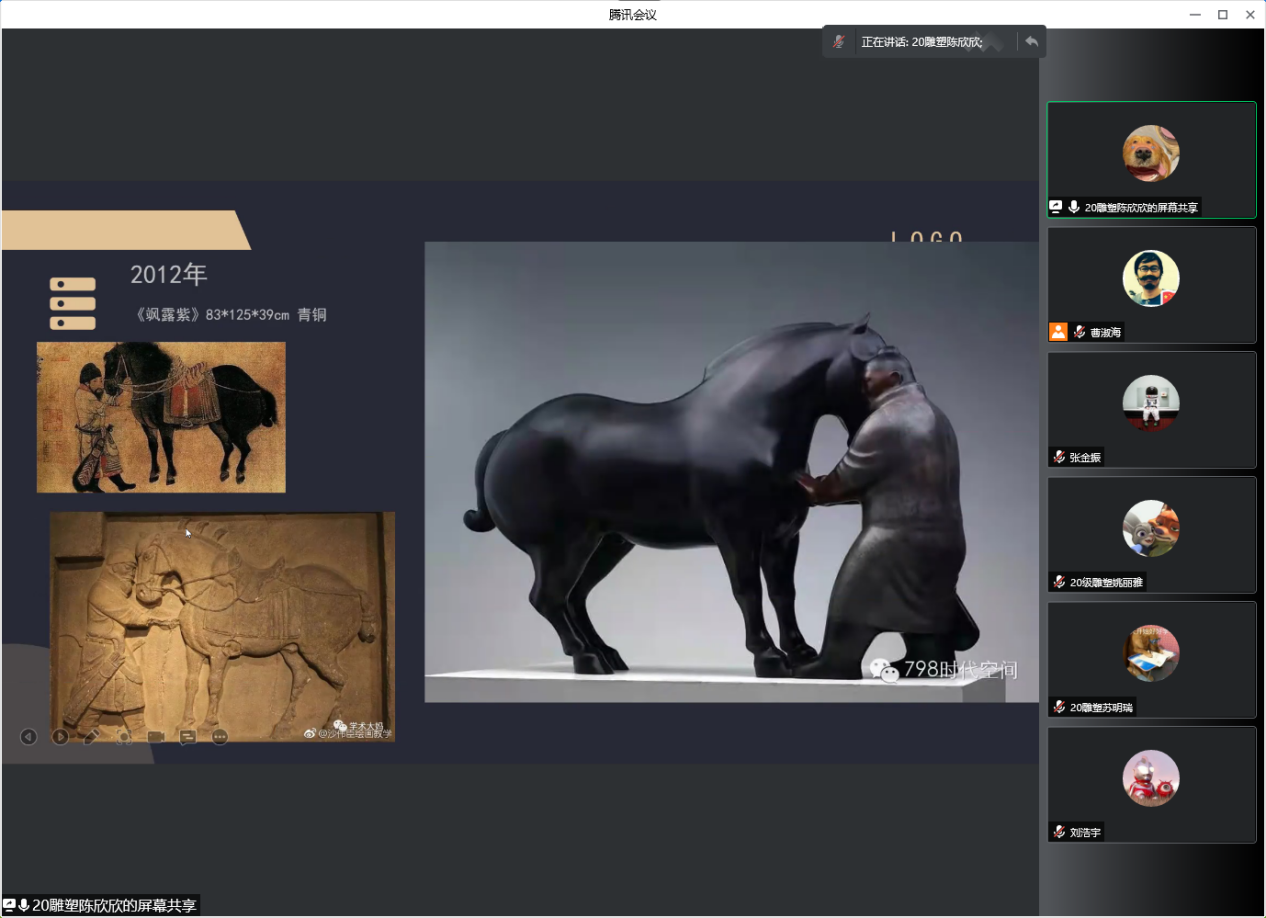Viewport: 1266px width, 918px height.
Task: Click the large bronze horse sculpture image
Action: coord(731,471)
